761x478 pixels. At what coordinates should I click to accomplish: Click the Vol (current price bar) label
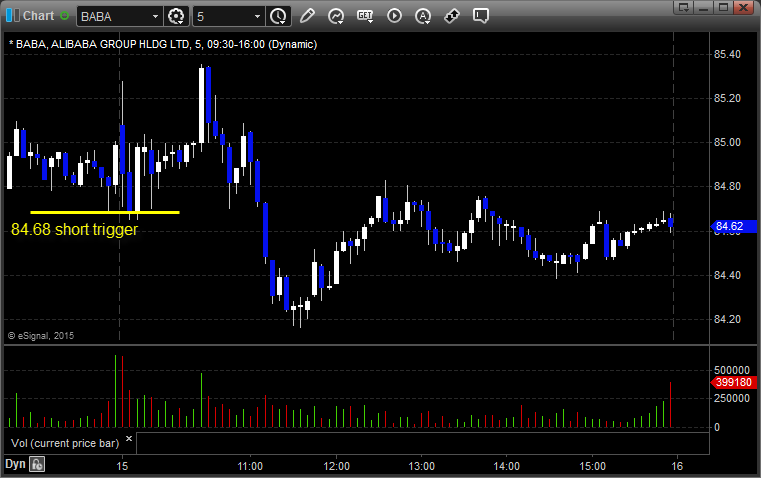(65, 443)
